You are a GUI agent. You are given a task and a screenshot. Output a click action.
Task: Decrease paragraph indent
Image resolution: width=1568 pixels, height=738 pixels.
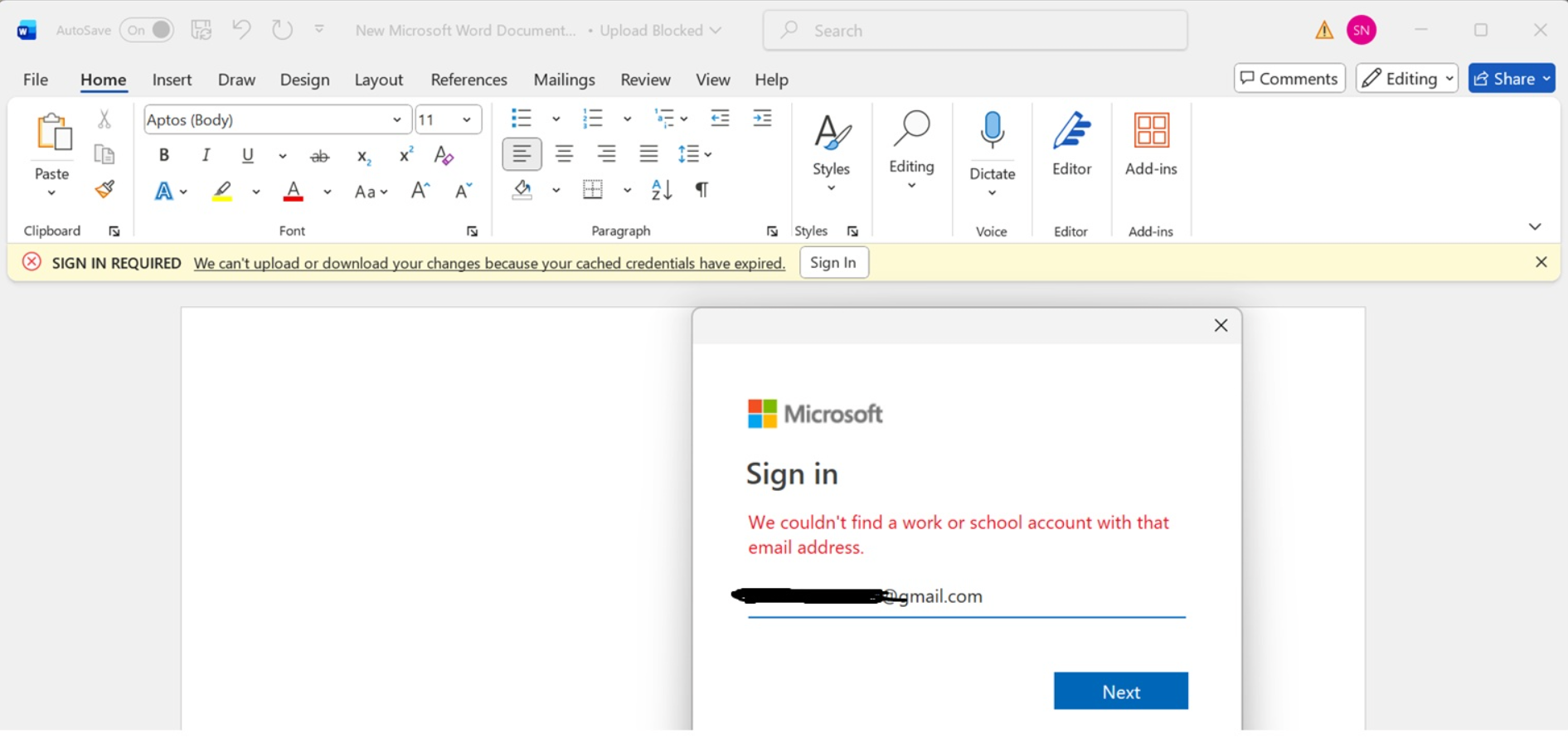(x=720, y=119)
